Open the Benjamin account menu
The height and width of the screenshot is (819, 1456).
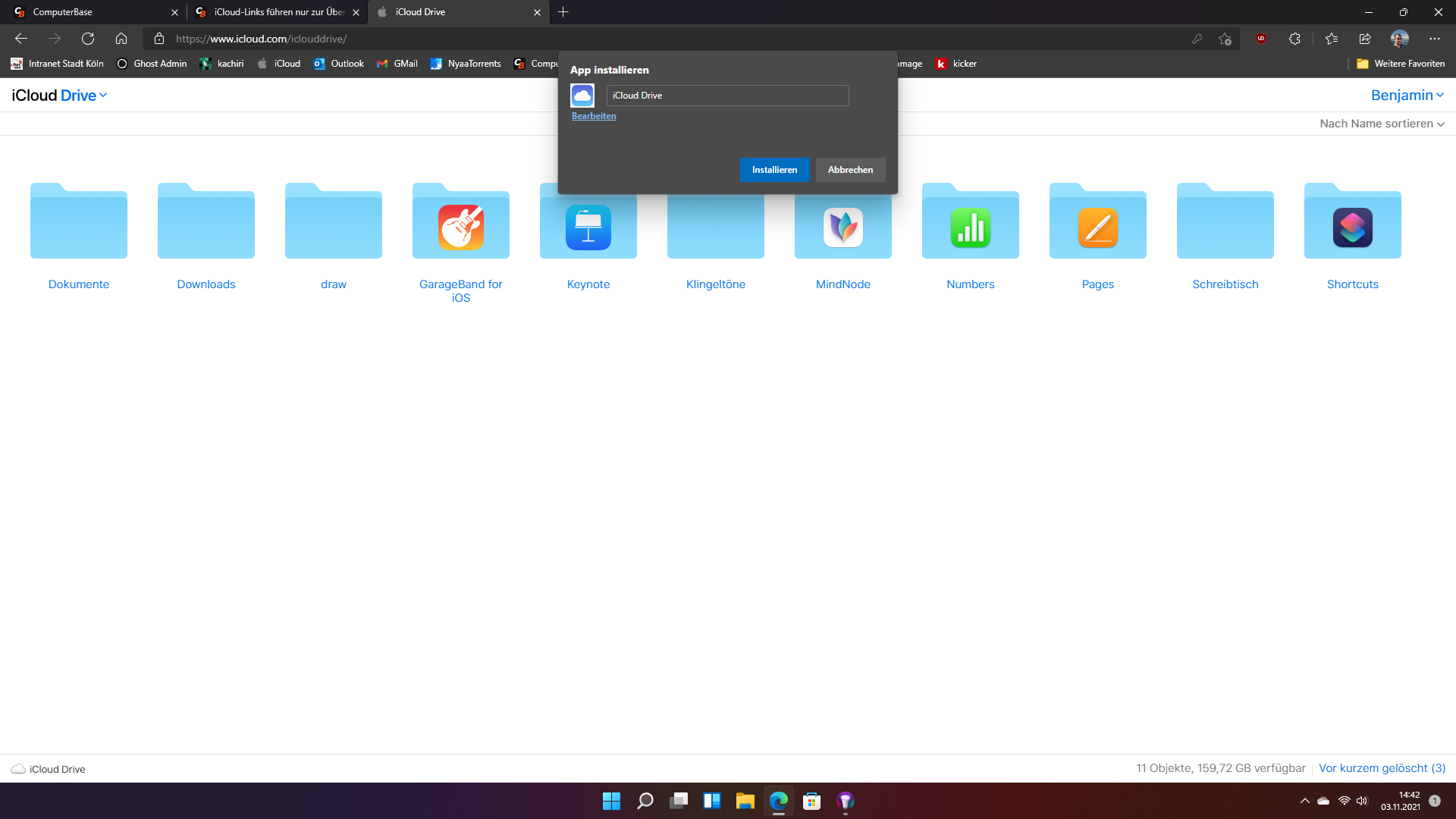[x=1407, y=95]
